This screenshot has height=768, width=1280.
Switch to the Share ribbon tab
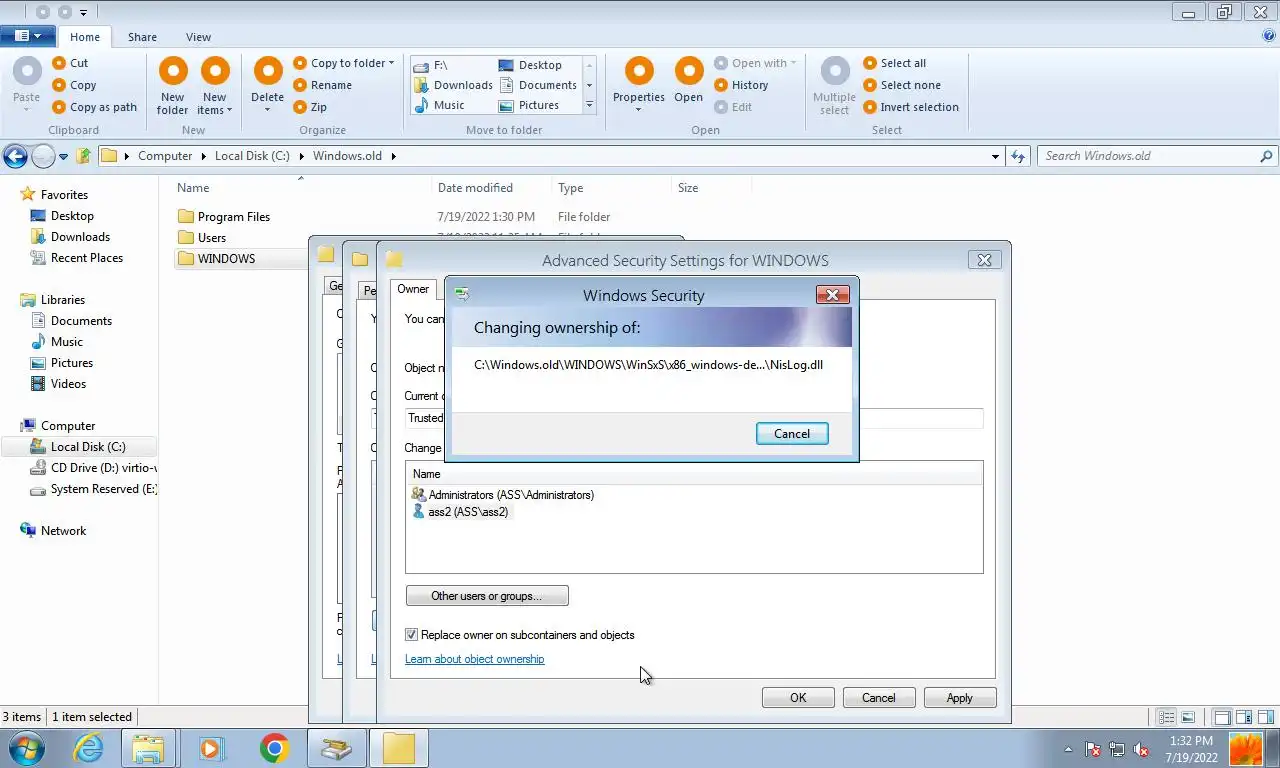click(x=142, y=37)
